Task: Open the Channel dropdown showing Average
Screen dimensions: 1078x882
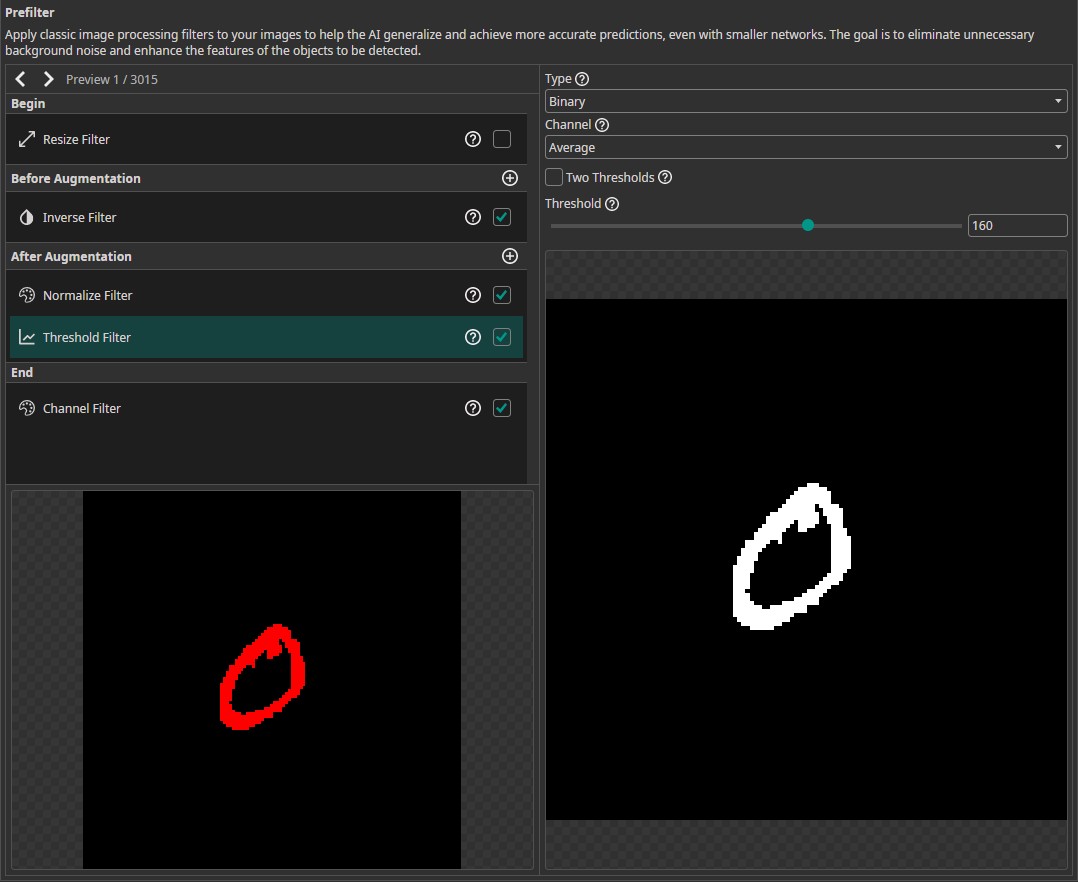Action: (806, 147)
